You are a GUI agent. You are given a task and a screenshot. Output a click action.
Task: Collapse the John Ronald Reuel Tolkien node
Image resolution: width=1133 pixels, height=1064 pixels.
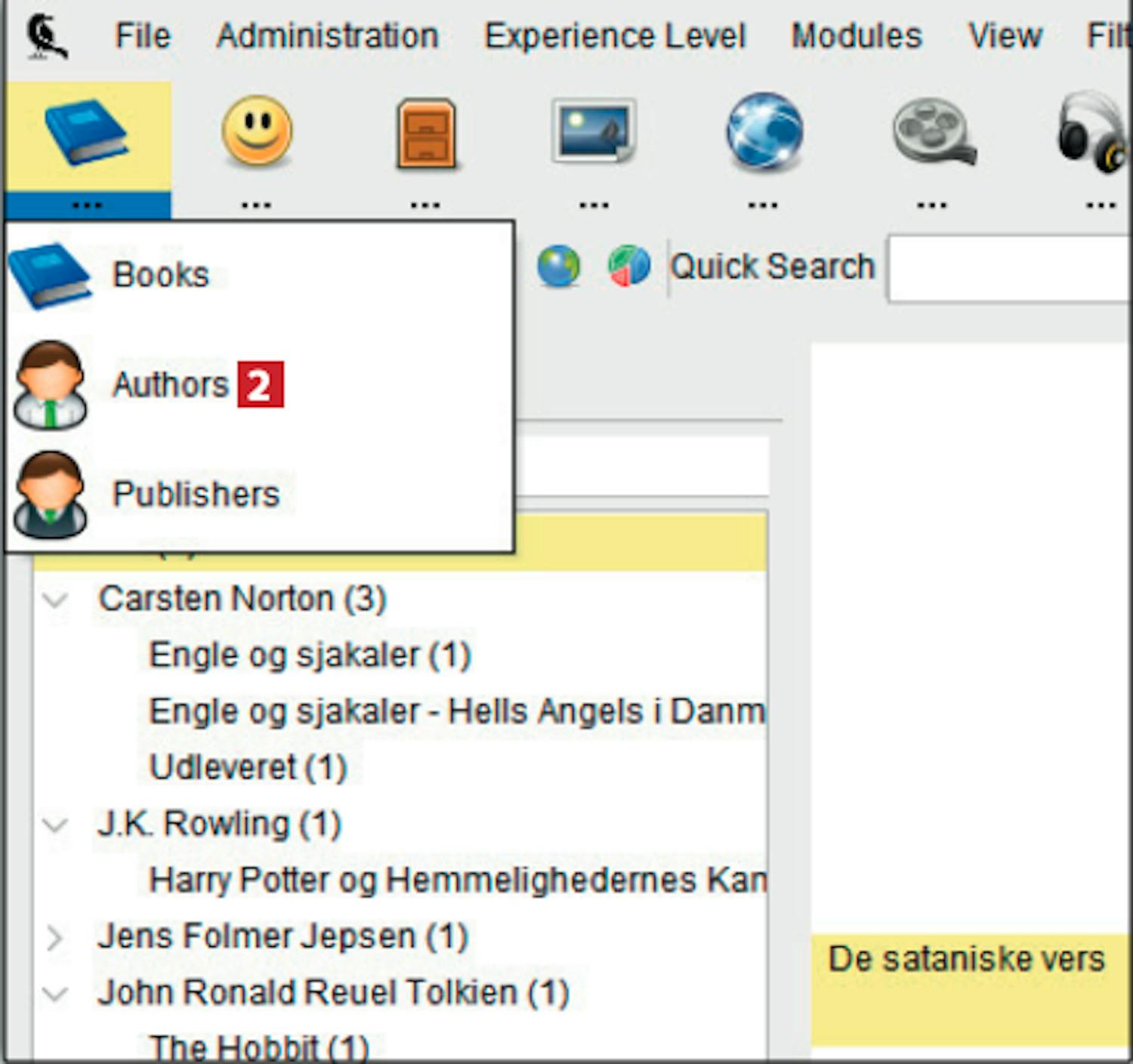[x=55, y=994]
